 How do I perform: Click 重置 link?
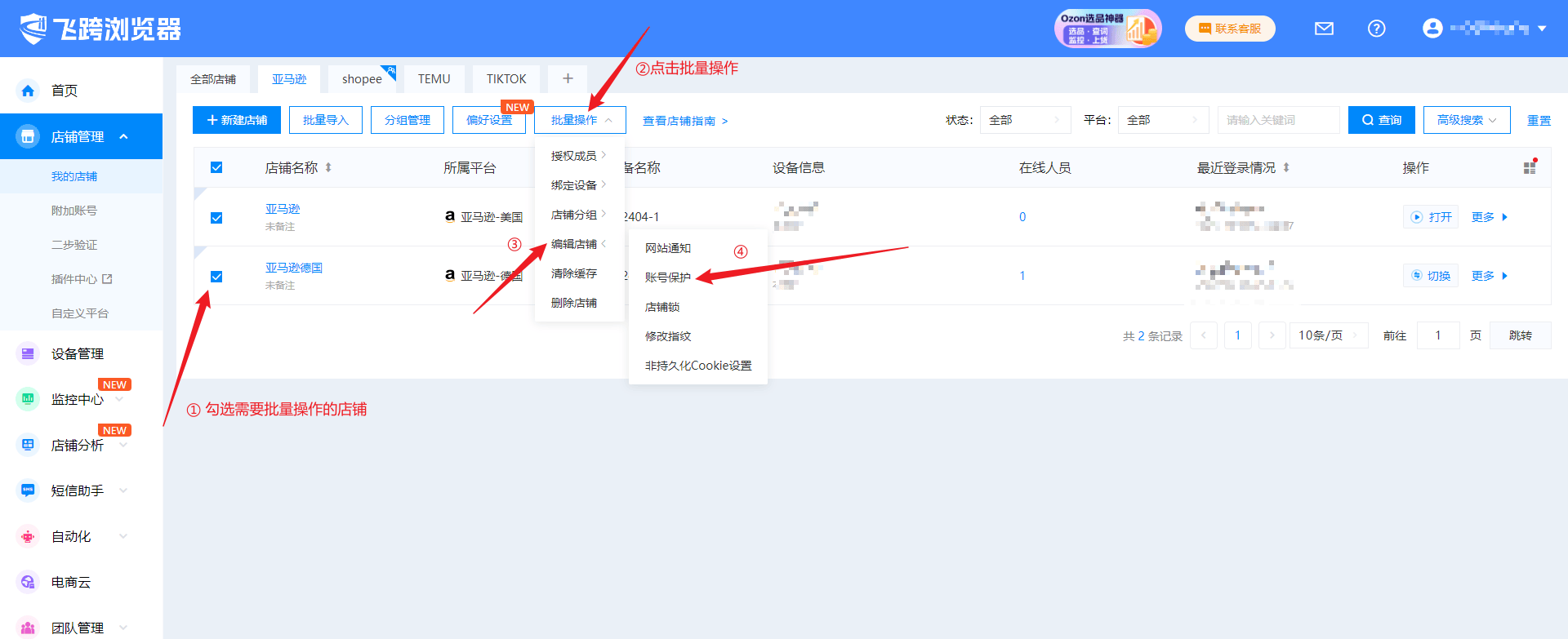(1539, 121)
